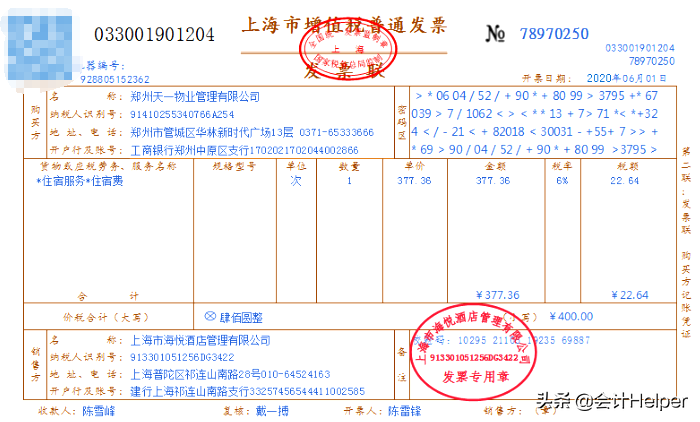This screenshot has height=422, width=700.
Task: Click the pixelated QR code image
Action: (38, 48)
